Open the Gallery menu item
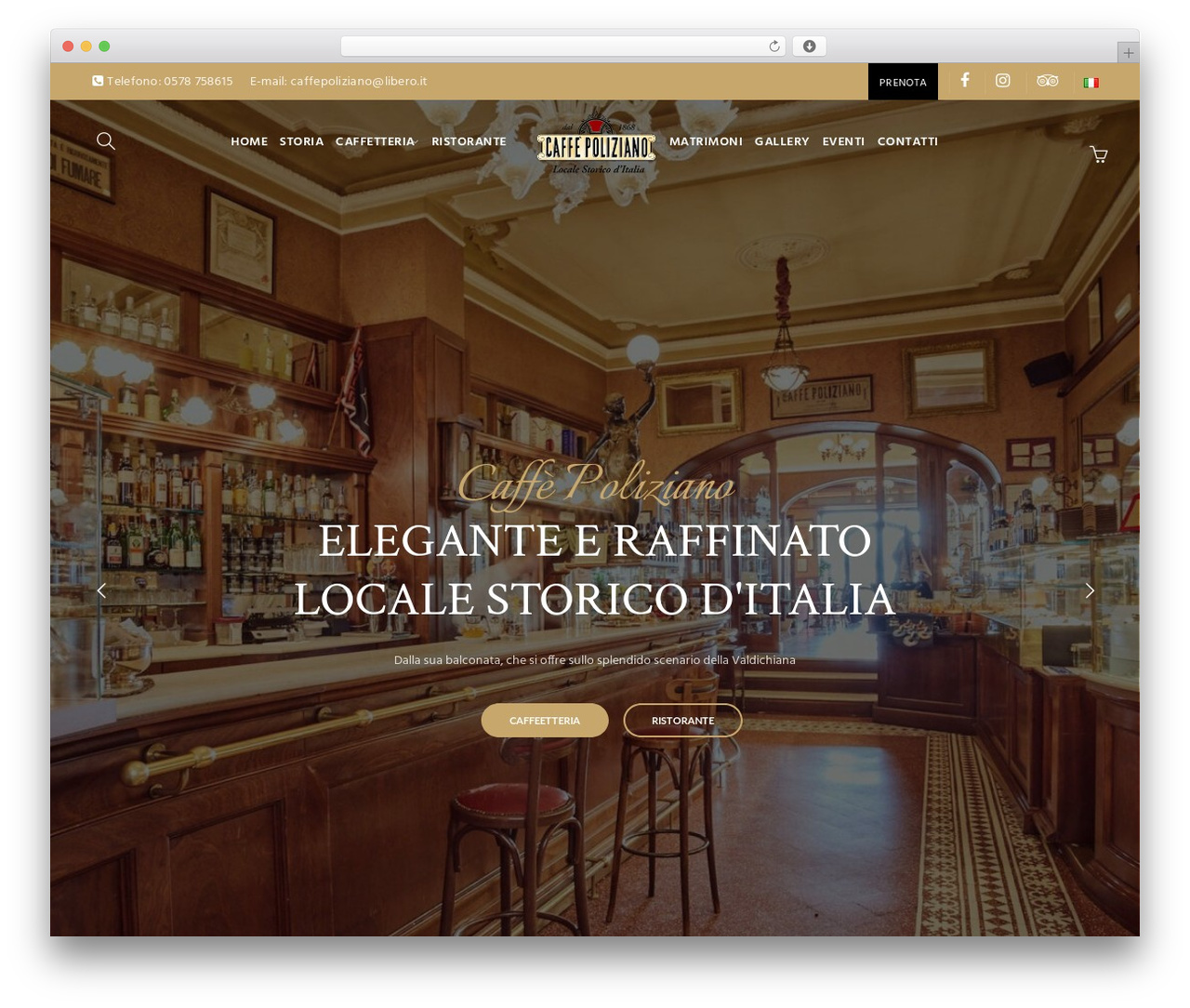The height and width of the screenshot is (1008, 1190). click(x=782, y=141)
